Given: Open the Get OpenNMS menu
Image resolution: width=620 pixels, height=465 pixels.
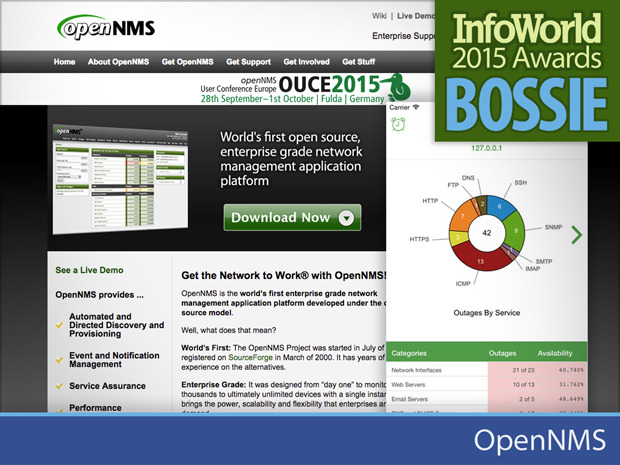Looking at the screenshot, I should 187,62.
